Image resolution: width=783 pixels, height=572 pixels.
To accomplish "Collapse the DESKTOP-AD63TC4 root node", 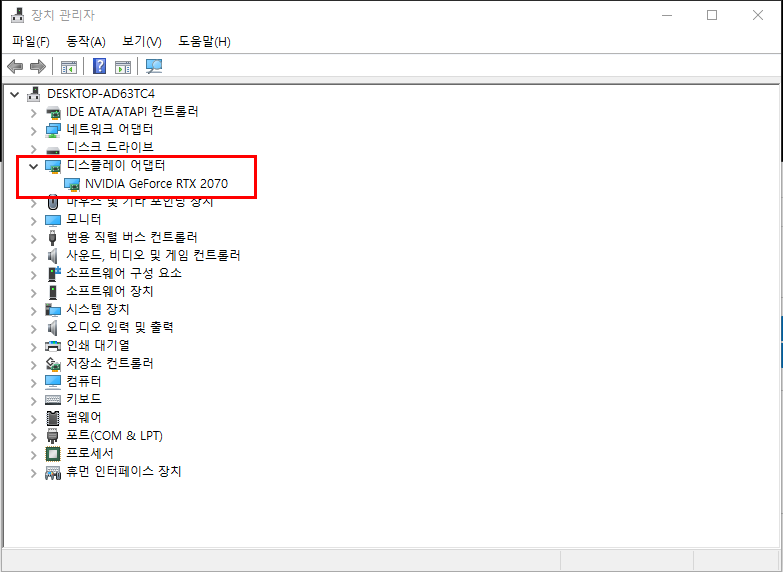I will point(15,94).
